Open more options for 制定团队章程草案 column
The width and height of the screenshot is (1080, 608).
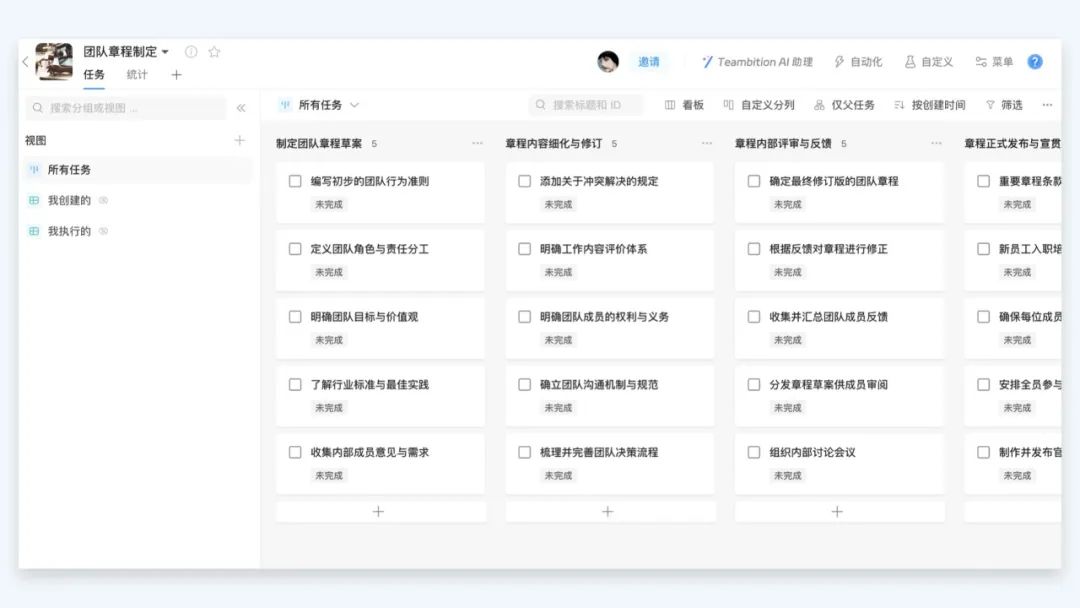point(477,144)
